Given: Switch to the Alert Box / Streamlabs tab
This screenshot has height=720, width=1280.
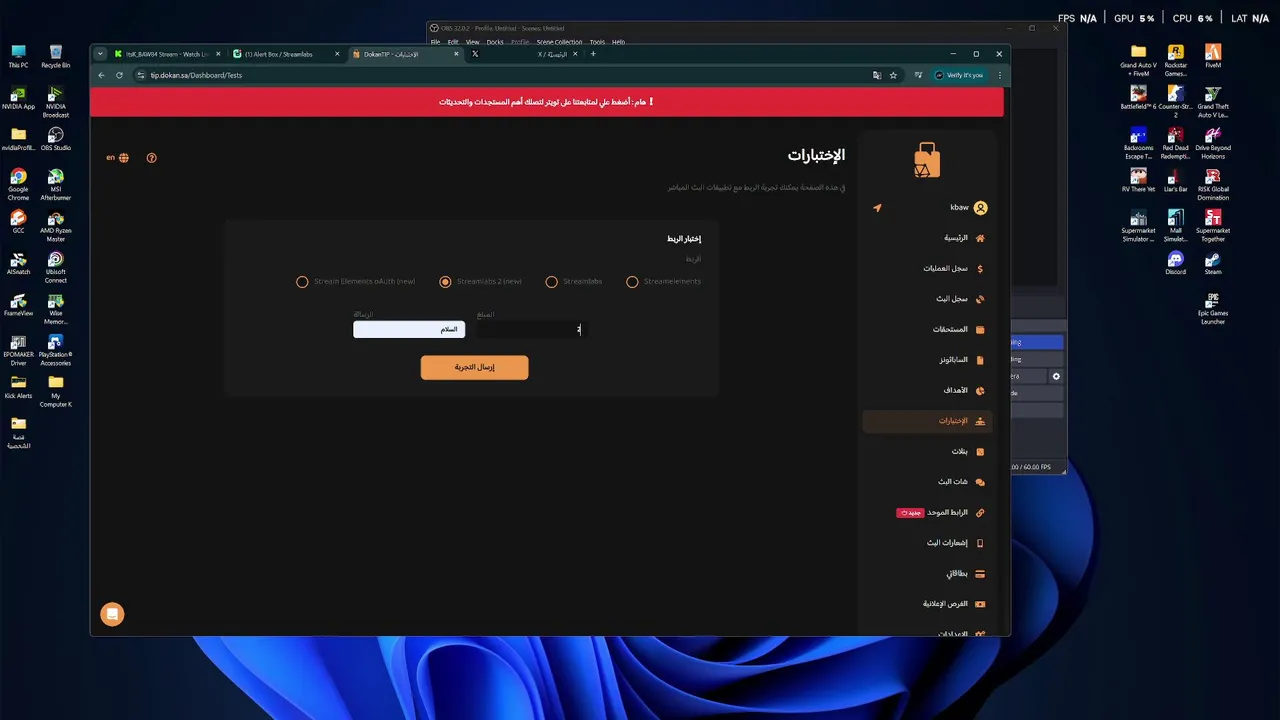Looking at the screenshot, I should pyautogui.click(x=286, y=54).
